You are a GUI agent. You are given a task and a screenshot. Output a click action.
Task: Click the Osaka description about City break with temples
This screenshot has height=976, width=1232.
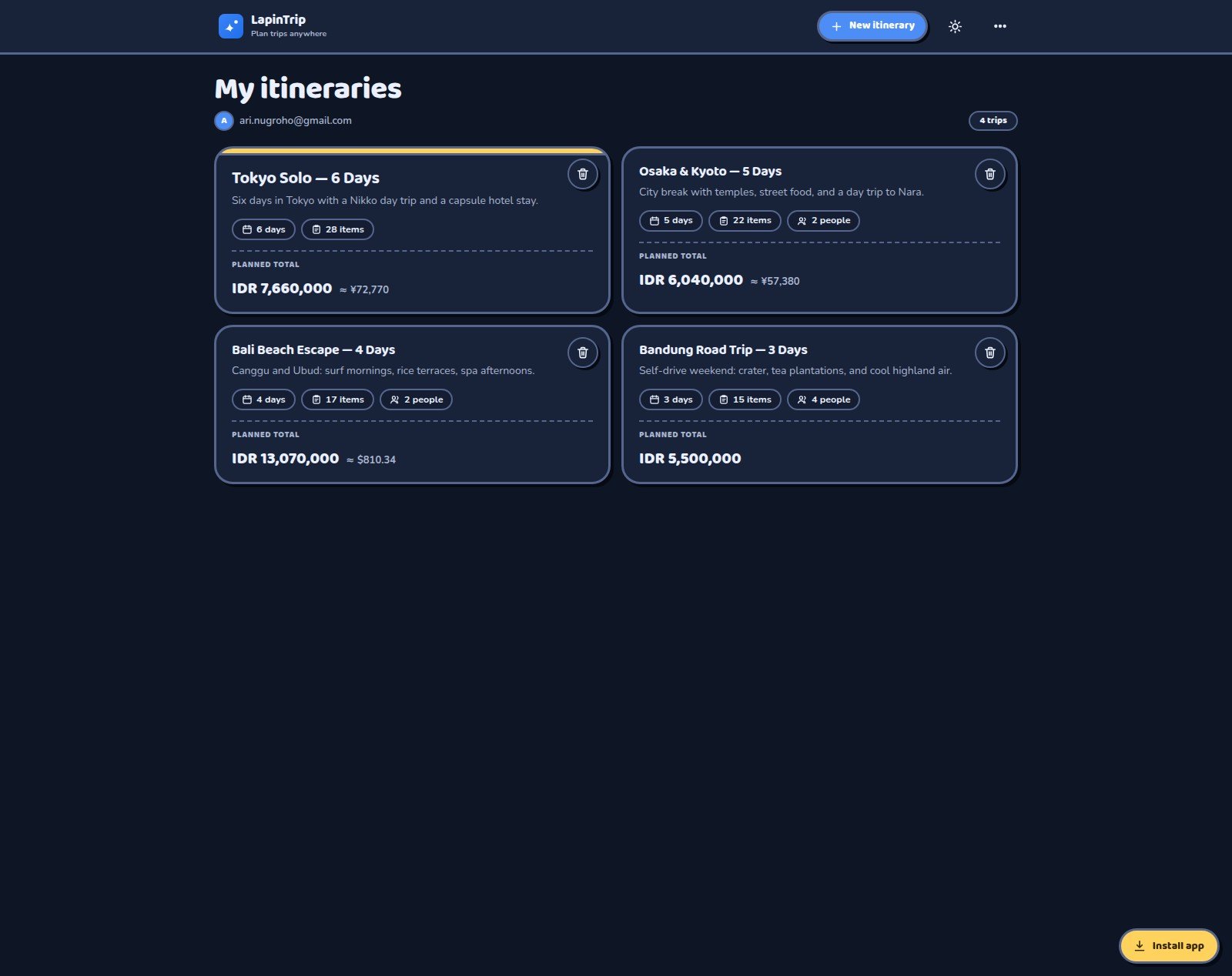click(x=782, y=192)
